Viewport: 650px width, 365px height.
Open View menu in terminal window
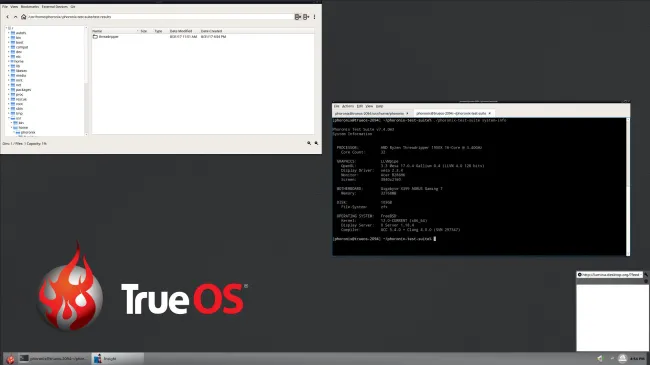point(369,106)
